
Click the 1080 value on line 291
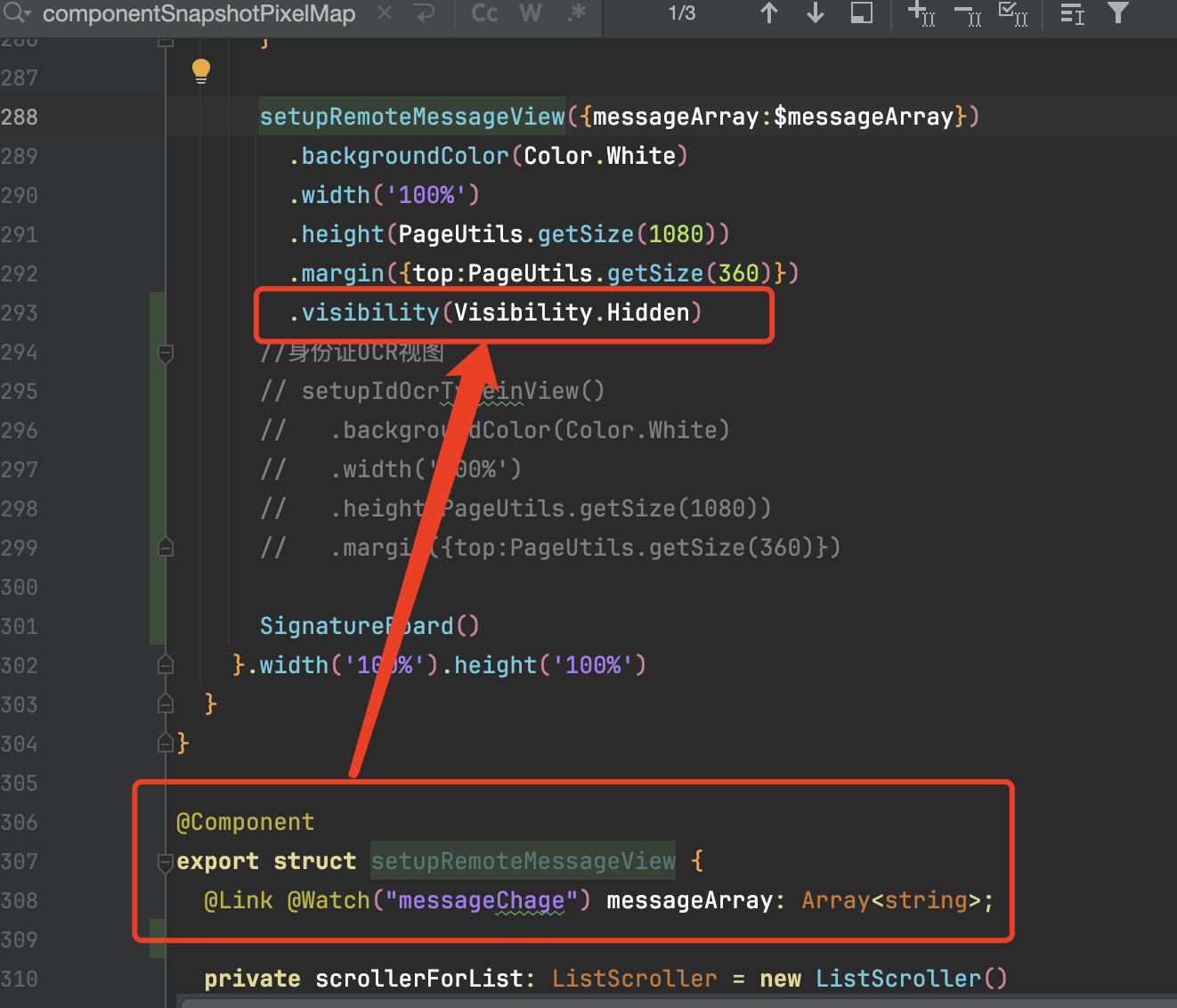(x=676, y=234)
